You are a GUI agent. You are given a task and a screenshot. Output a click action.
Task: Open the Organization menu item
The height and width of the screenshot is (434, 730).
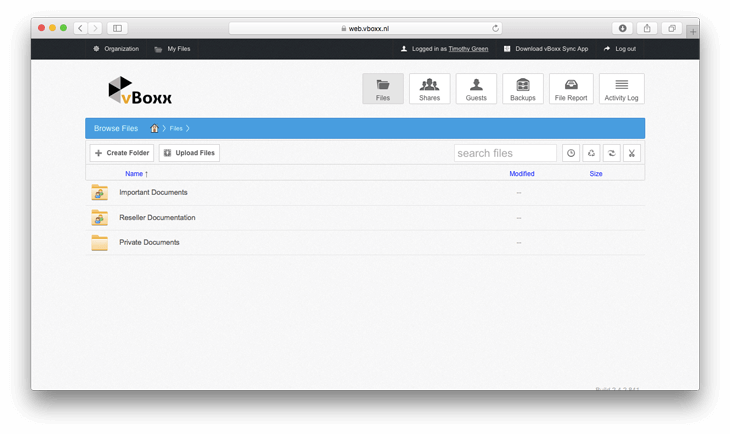116,48
